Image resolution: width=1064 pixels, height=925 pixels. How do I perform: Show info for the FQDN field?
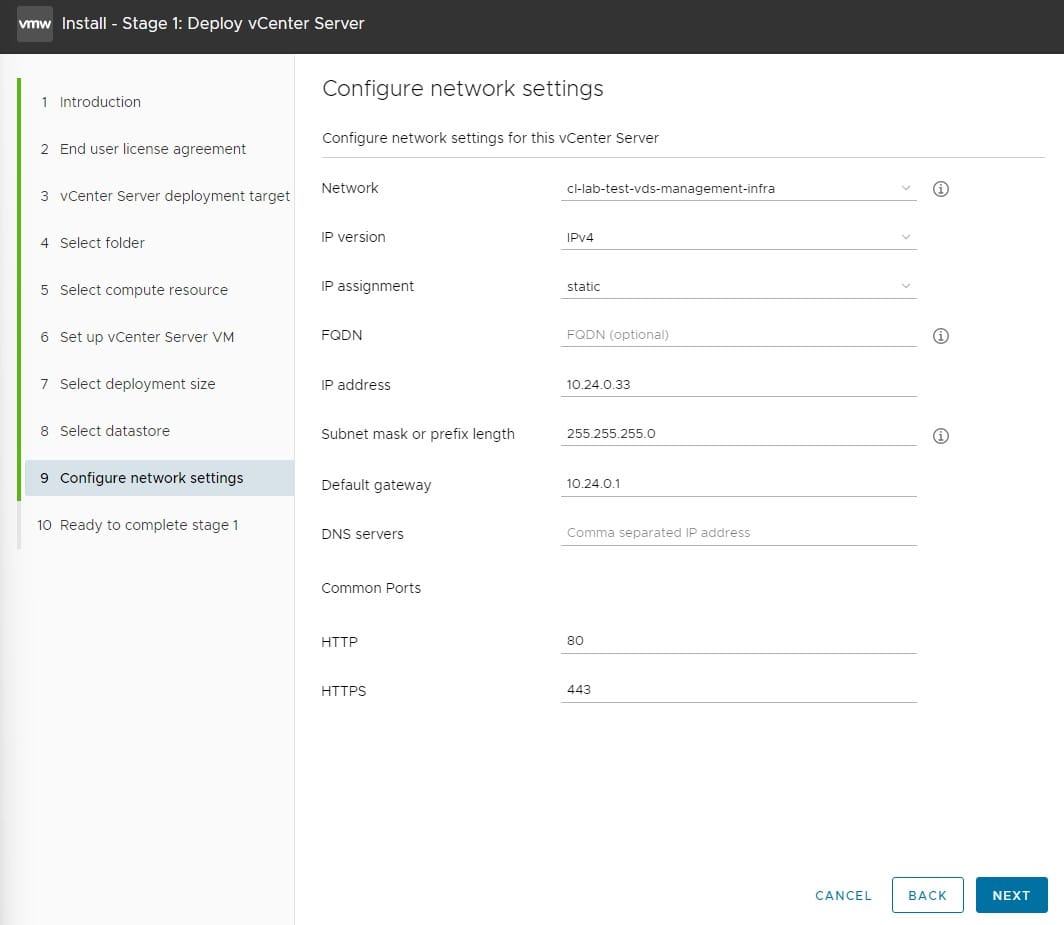940,336
